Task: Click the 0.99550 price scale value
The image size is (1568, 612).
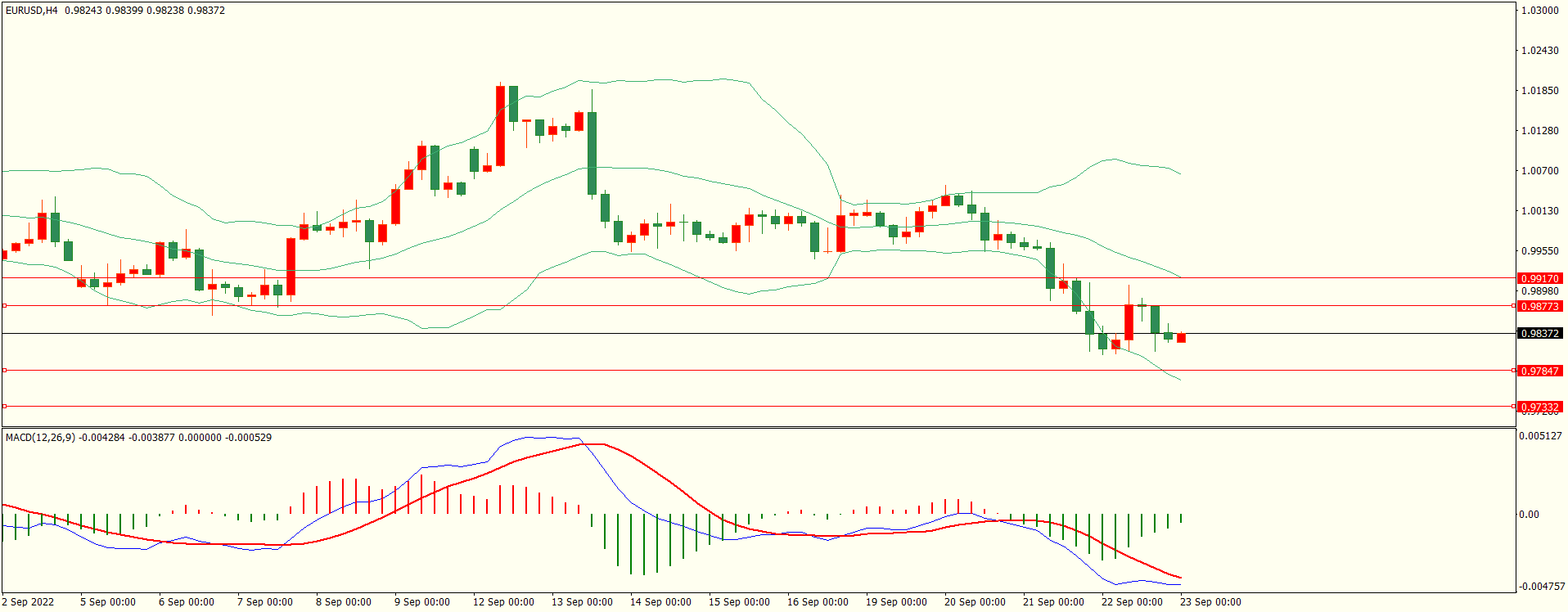Action: coord(1539,251)
